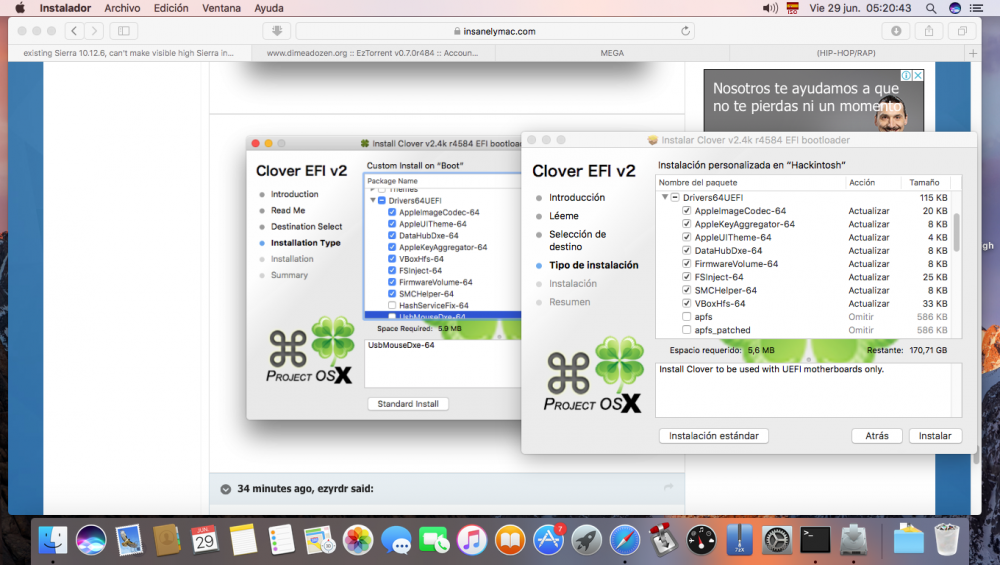Viewport: 1000px width, 565px height.
Task: Go forward in Safari toolbar
Action: click(94, 31)
